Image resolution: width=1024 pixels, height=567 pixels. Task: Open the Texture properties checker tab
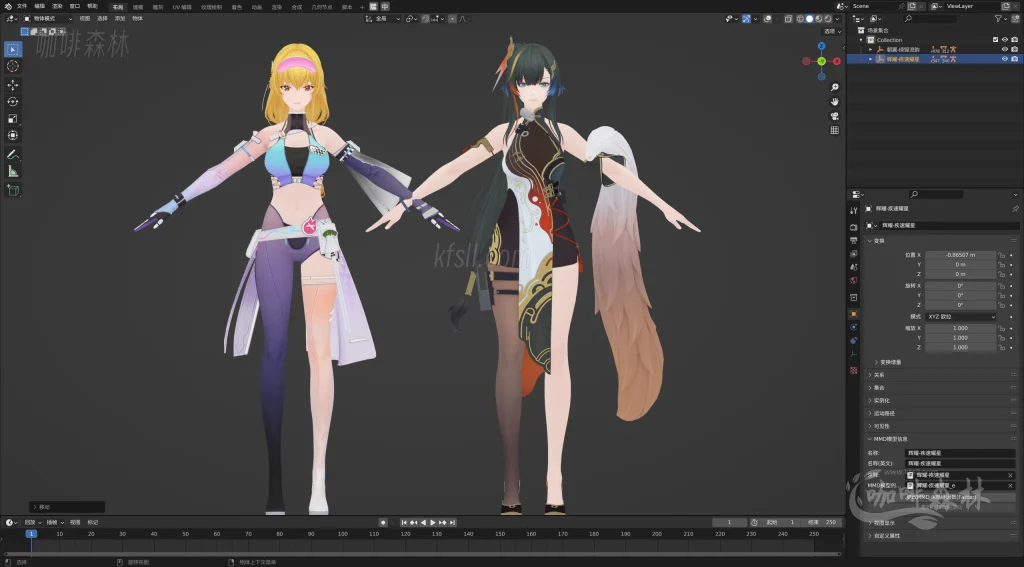coord(854,370)
